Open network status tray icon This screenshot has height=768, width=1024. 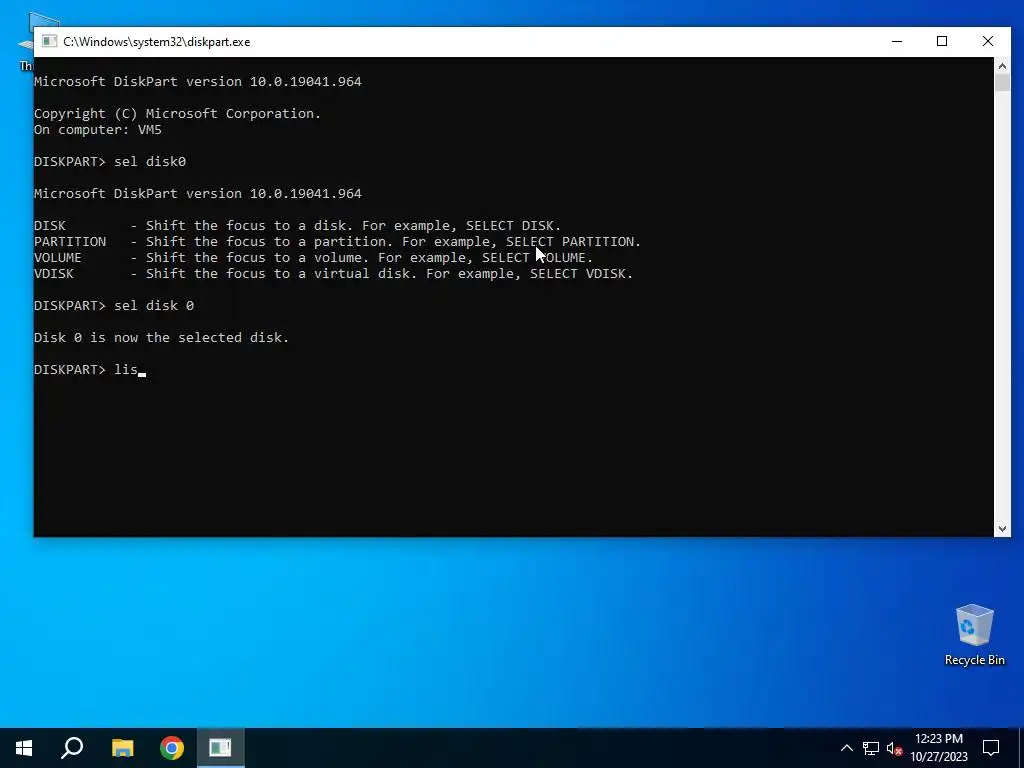(871, 748)
